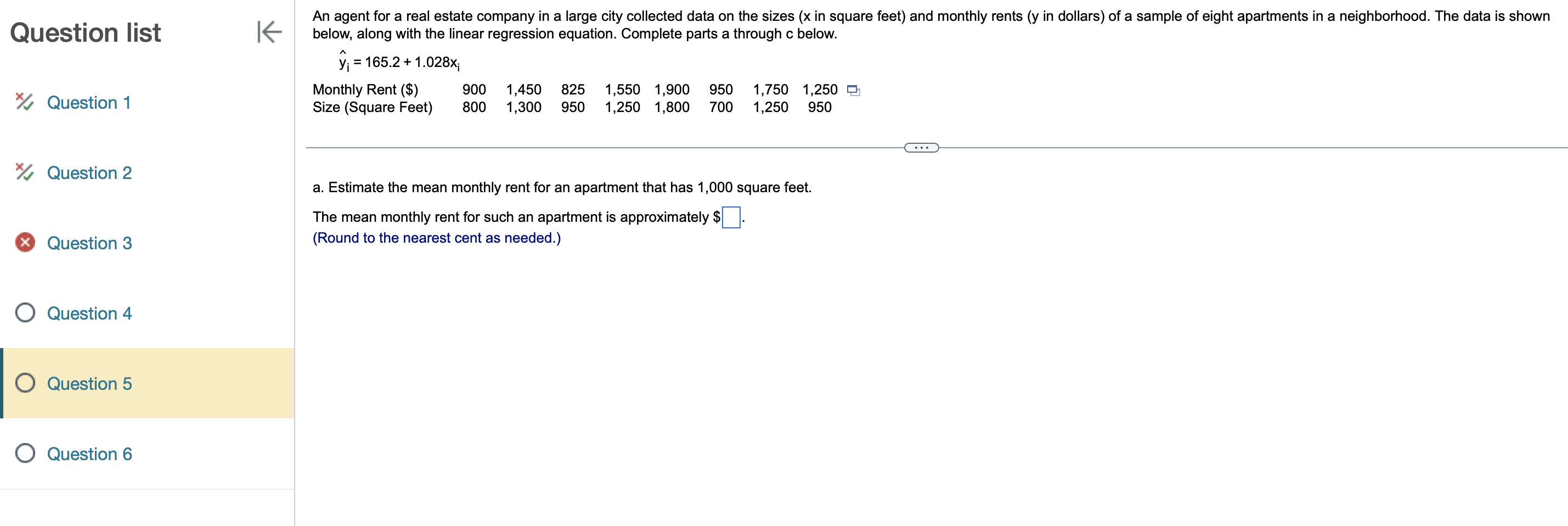This screenshot has height=526, width=1568.
Task: Click the 'Round to the nearest cent' hint
Action: [x=436, y=238]
